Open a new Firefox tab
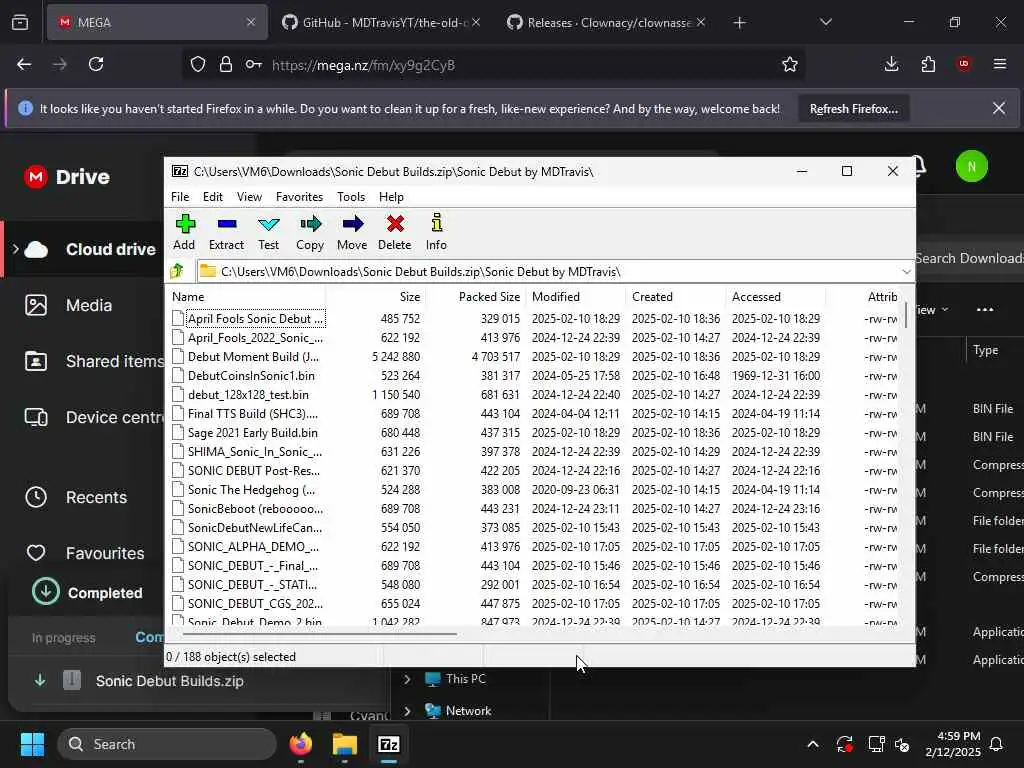The height and width of the screenshot is (768, 1024). pyautogui.click(x=739, y=23)
